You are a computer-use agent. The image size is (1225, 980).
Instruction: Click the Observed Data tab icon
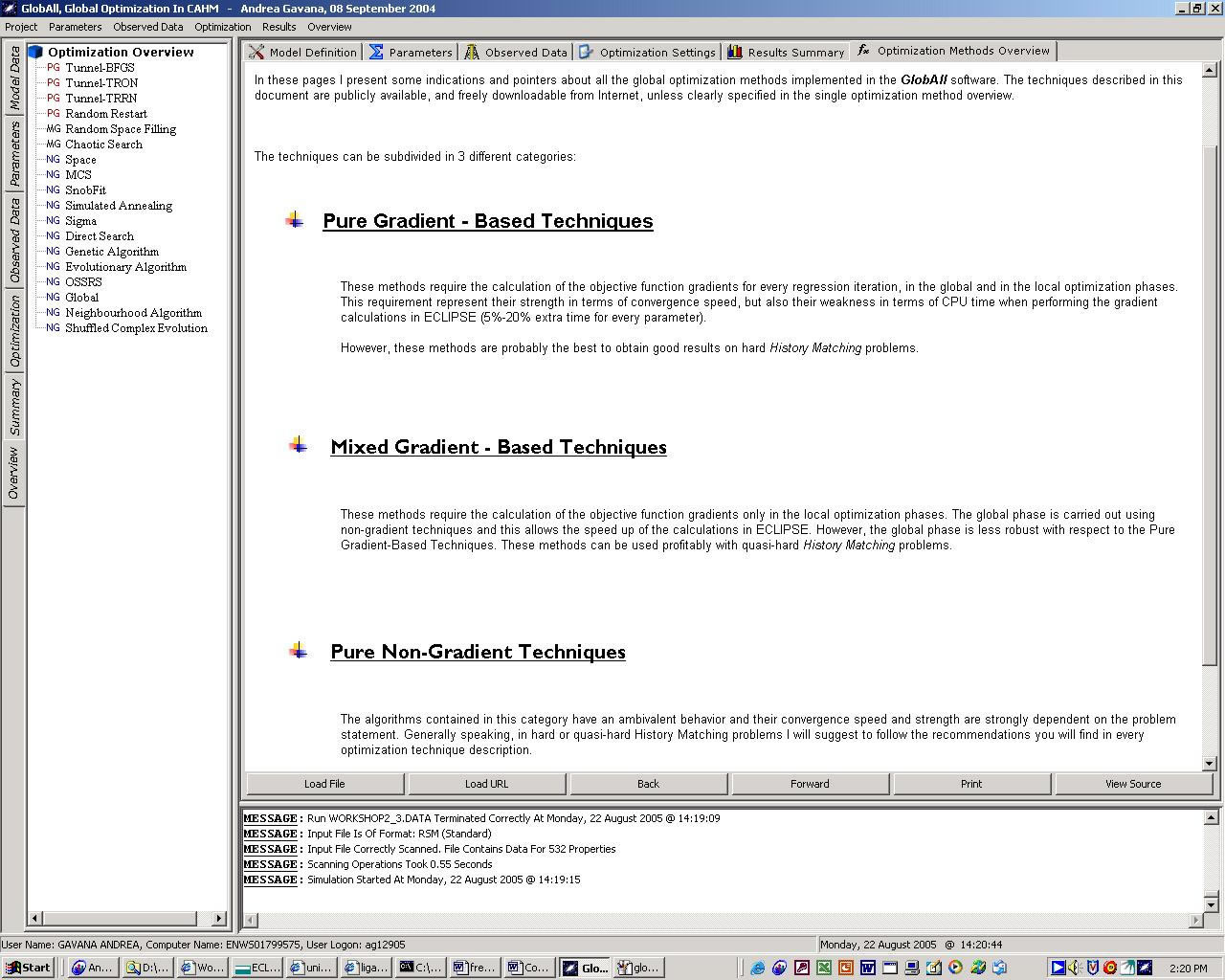click(472, 52)
